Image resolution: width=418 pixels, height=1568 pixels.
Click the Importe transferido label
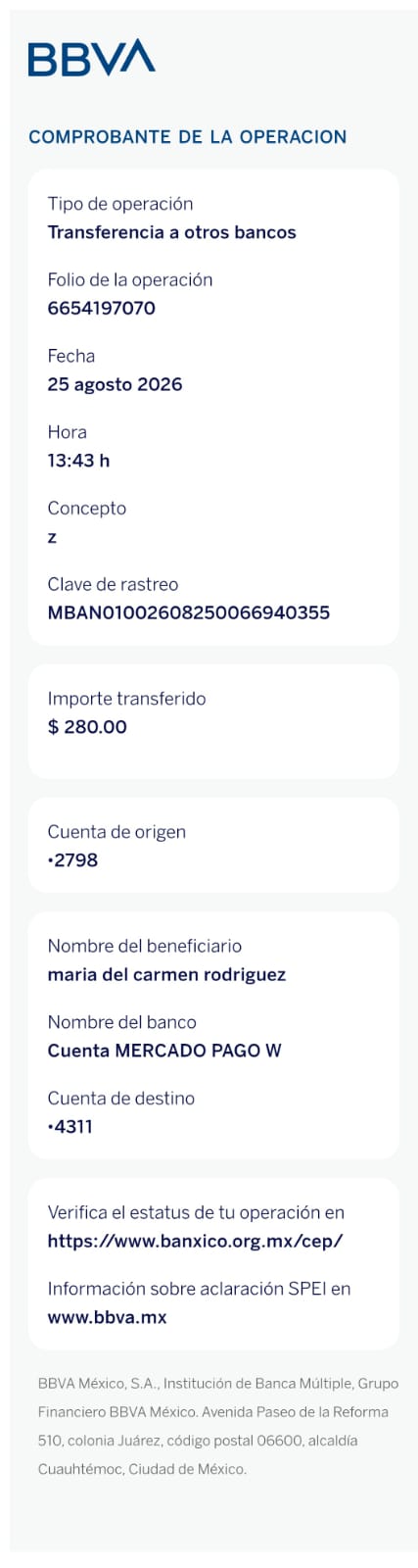126,699
